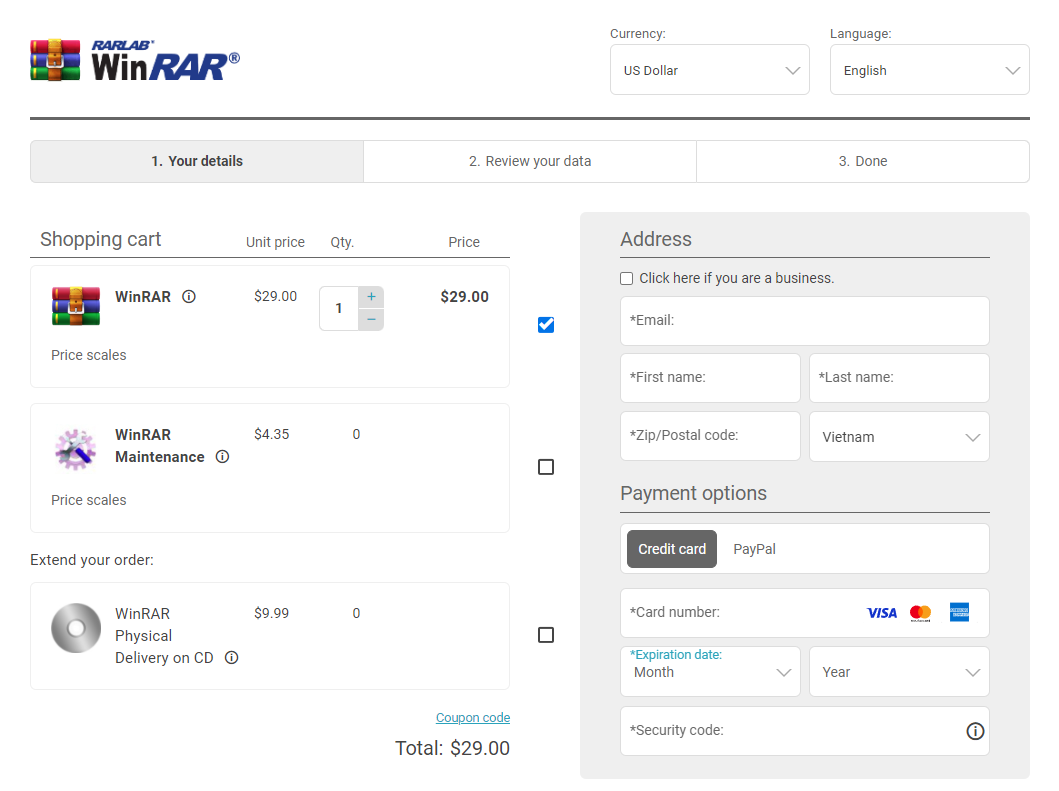
Task: Click info icon beside WinRAR Maintenance
Action: click(x=222, y=457)
